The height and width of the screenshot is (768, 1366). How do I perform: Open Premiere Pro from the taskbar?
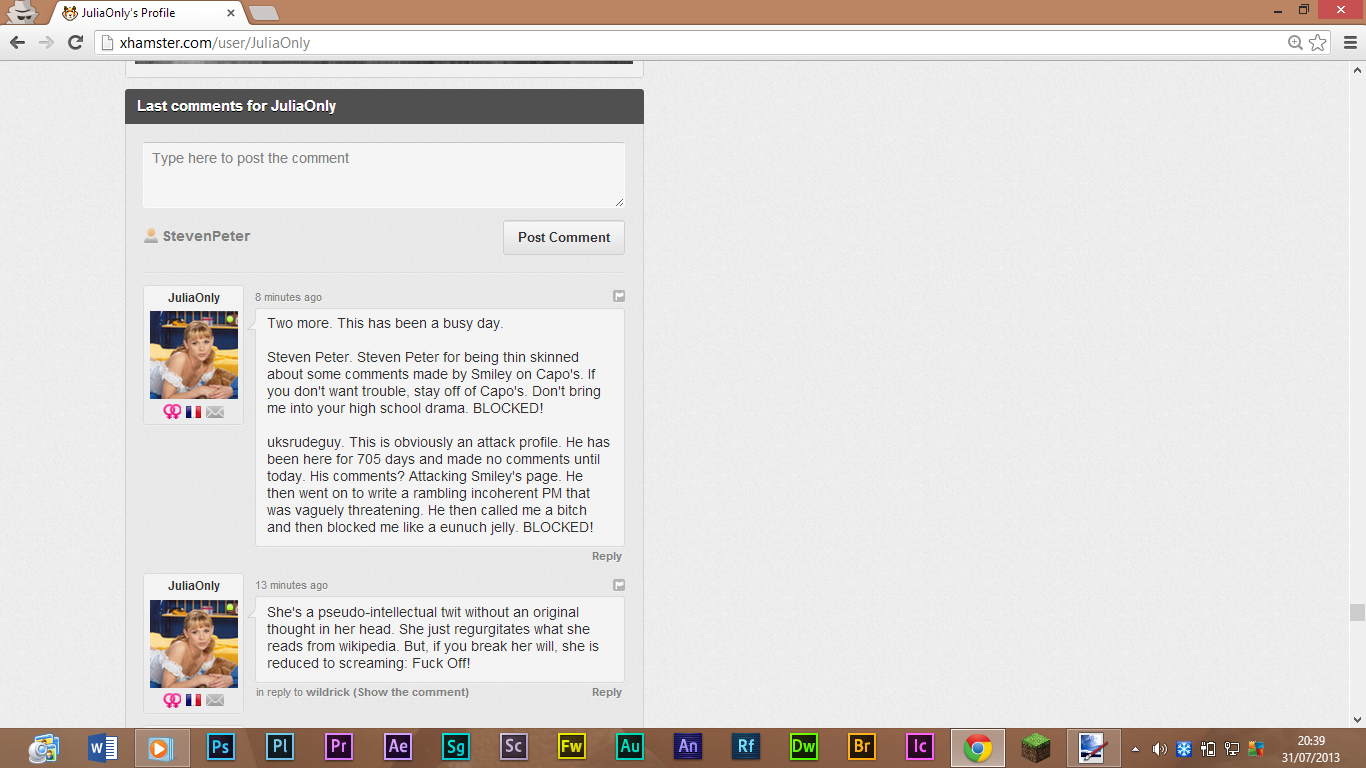[x=339, y=747]
